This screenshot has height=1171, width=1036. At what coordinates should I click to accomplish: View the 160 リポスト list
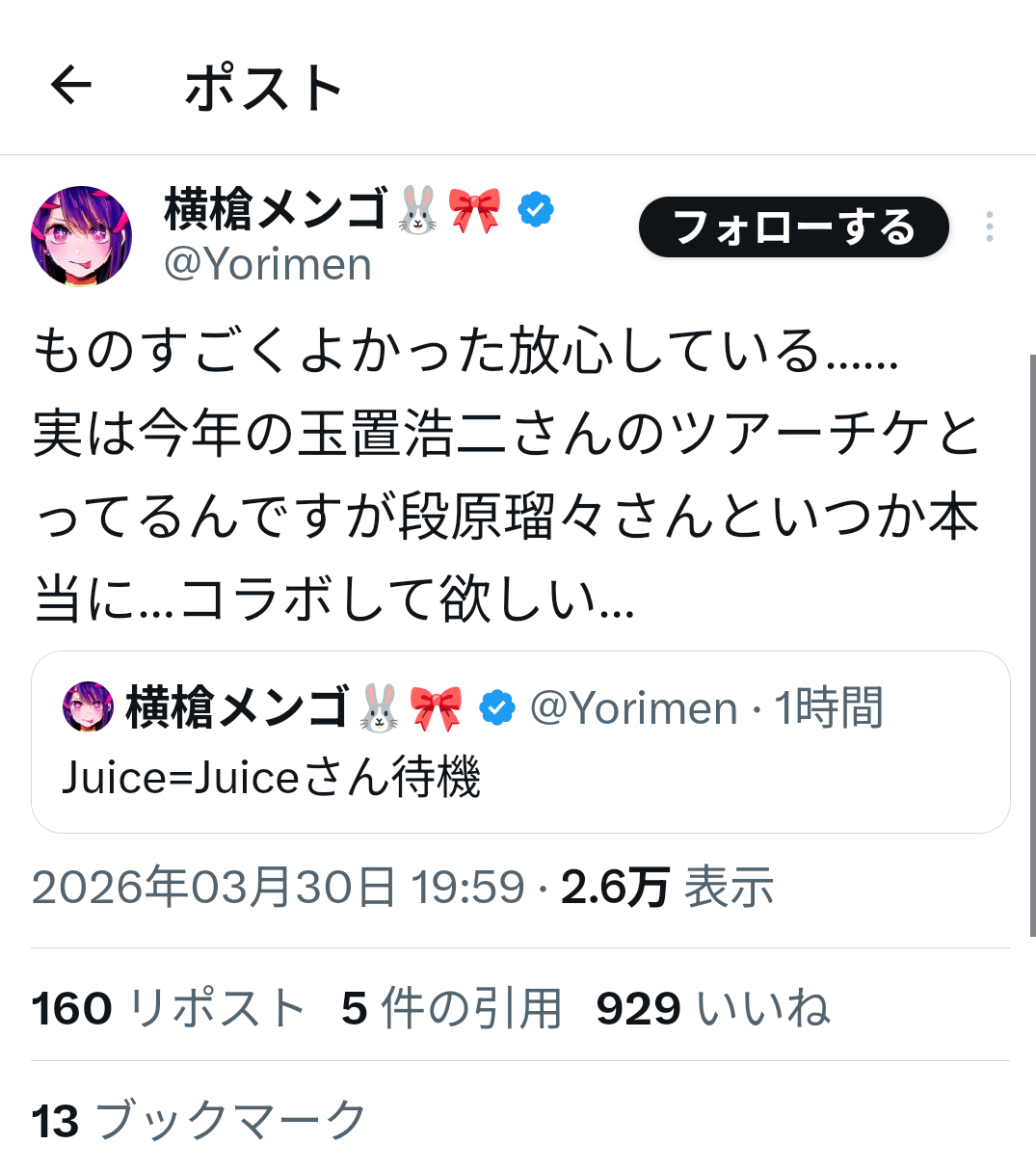(169, 1009)
